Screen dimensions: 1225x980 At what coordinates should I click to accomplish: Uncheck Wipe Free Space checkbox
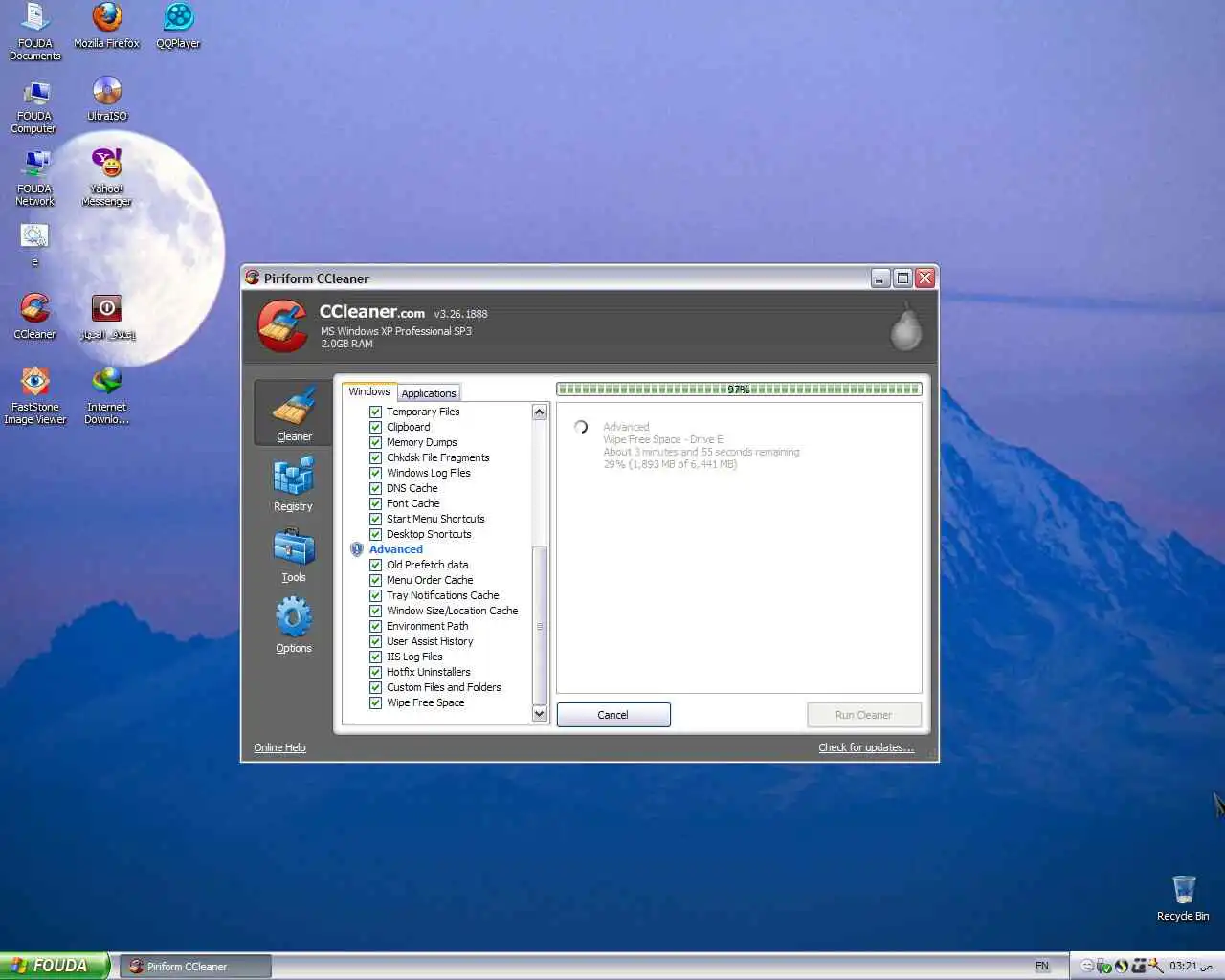[x=376, y=702]
